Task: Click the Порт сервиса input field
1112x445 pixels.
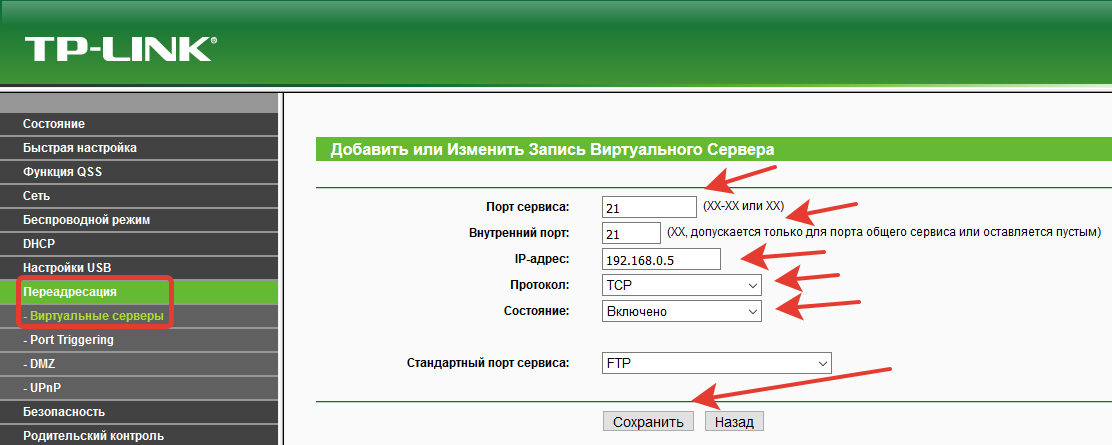Action: (x=649, y=207)
